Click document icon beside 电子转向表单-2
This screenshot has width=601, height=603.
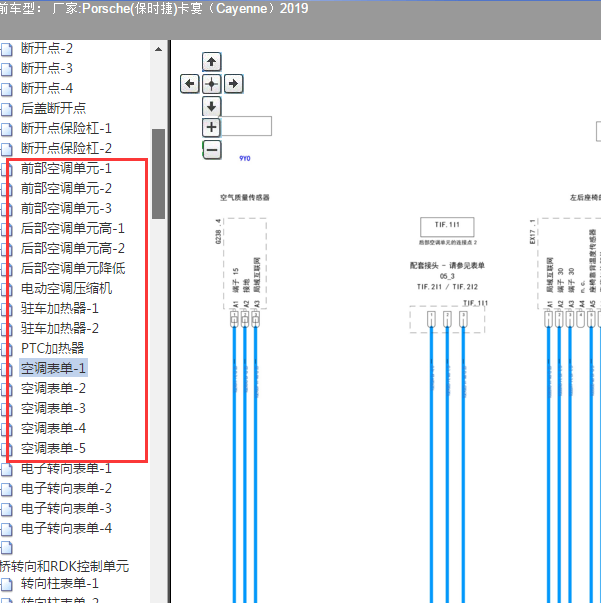[7, 490]
